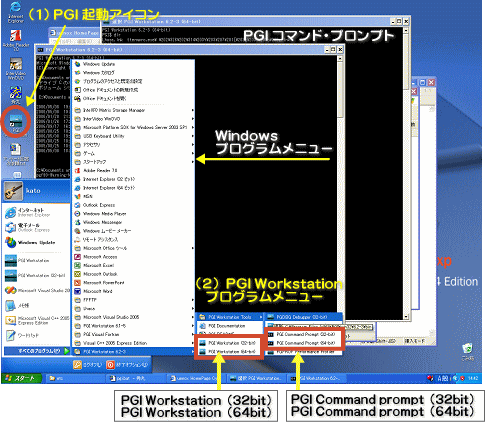Screen dimensions: 485x422
Task: Expand Microsoft Platform SDK submenu
Action: click(133, 127)
